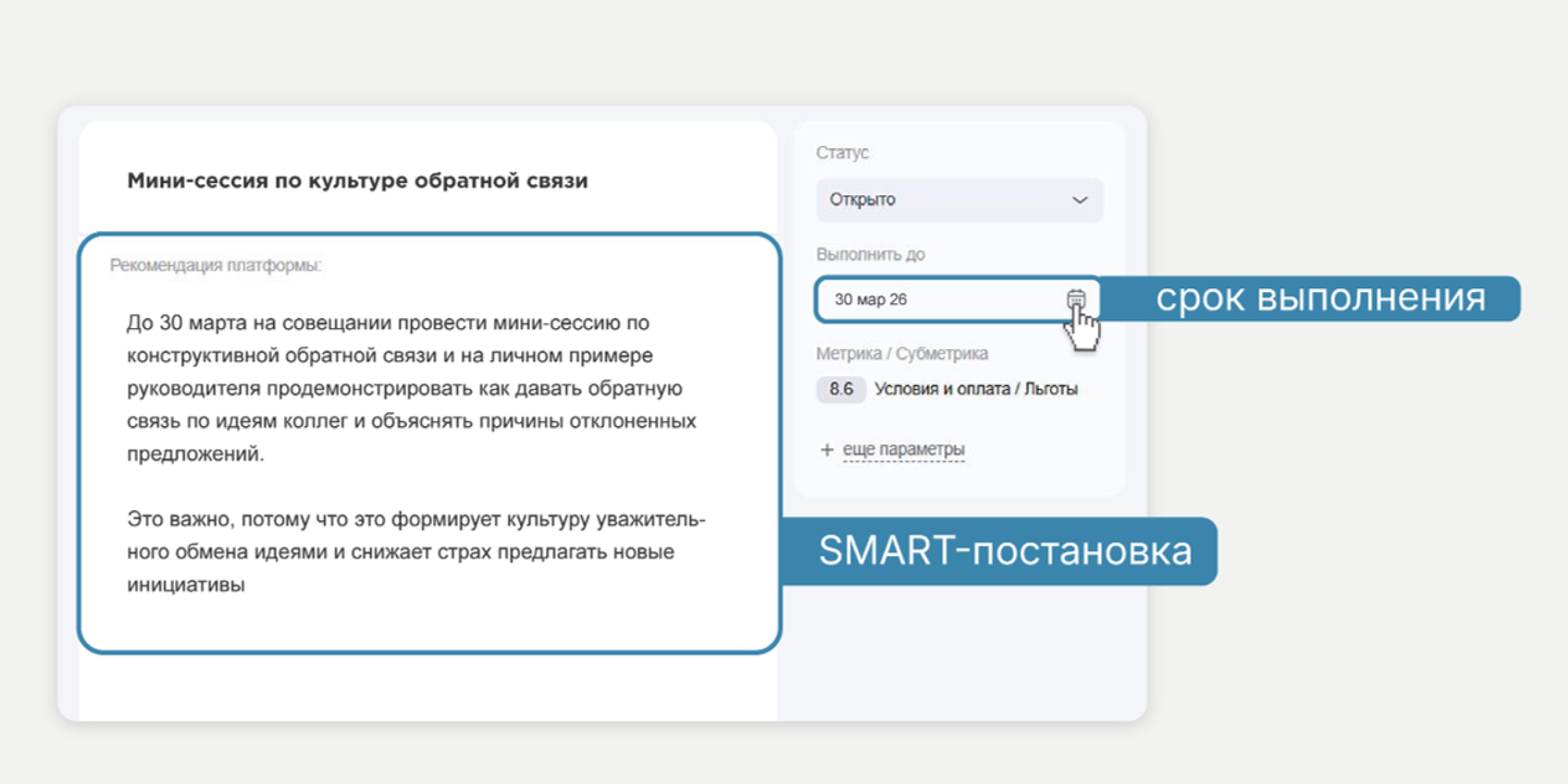Open the Статус dropdown showing Открыто
1568x784 pixels.
coord(959,200)
